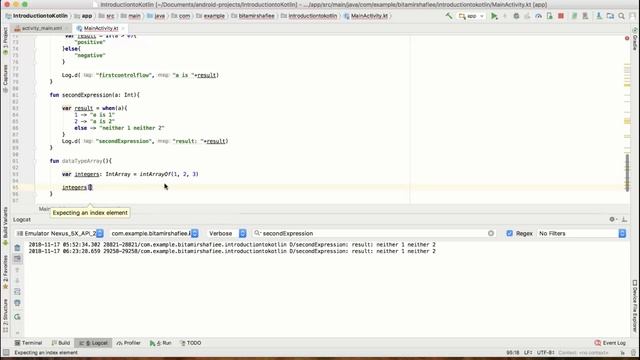
Task: Open the No Filters dropdown
Action: [582, 233]
